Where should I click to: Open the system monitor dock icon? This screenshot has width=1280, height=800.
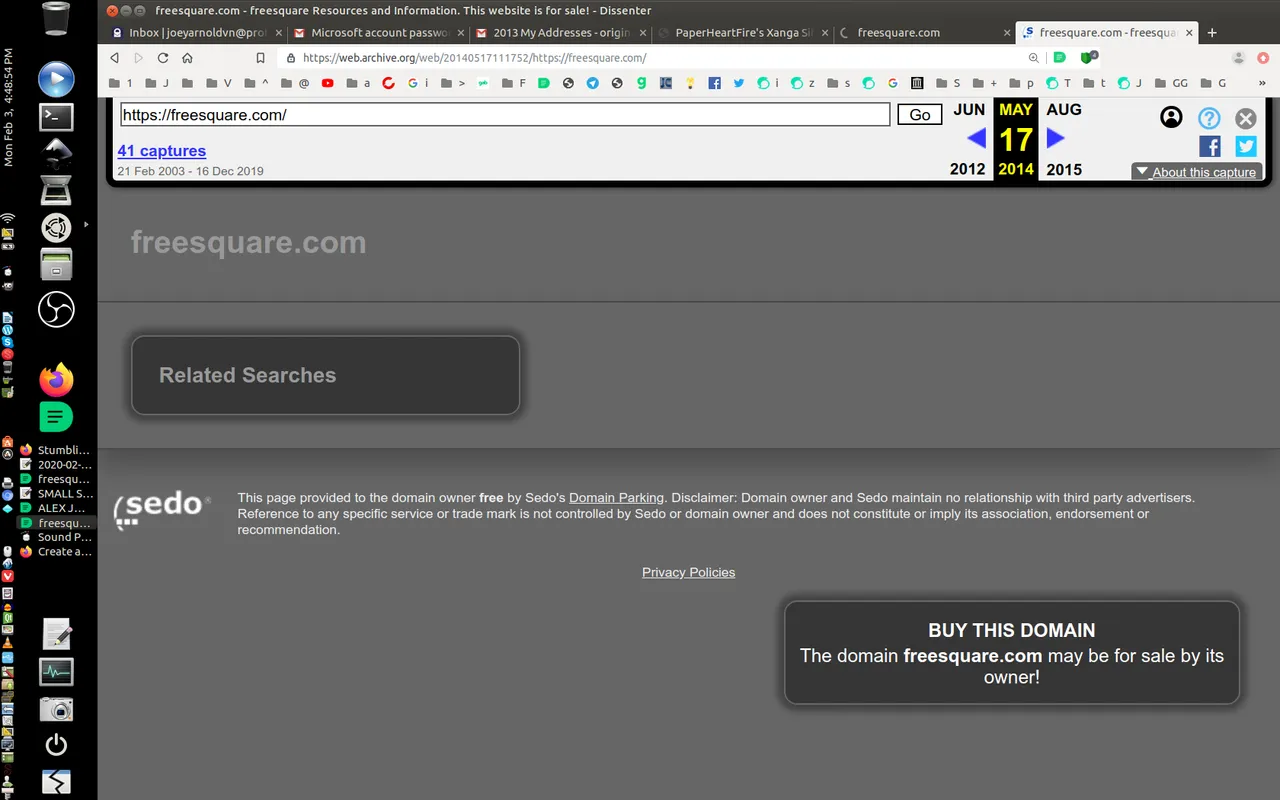coord(56,671)
